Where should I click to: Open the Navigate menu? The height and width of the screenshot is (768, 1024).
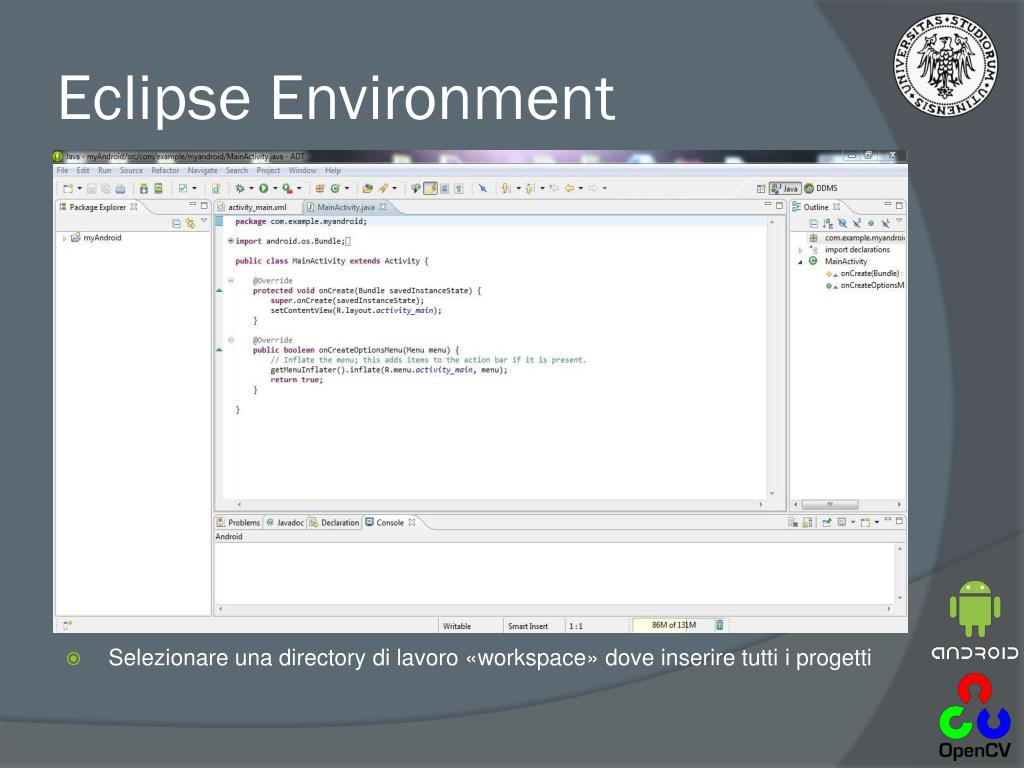pos(202,170)
